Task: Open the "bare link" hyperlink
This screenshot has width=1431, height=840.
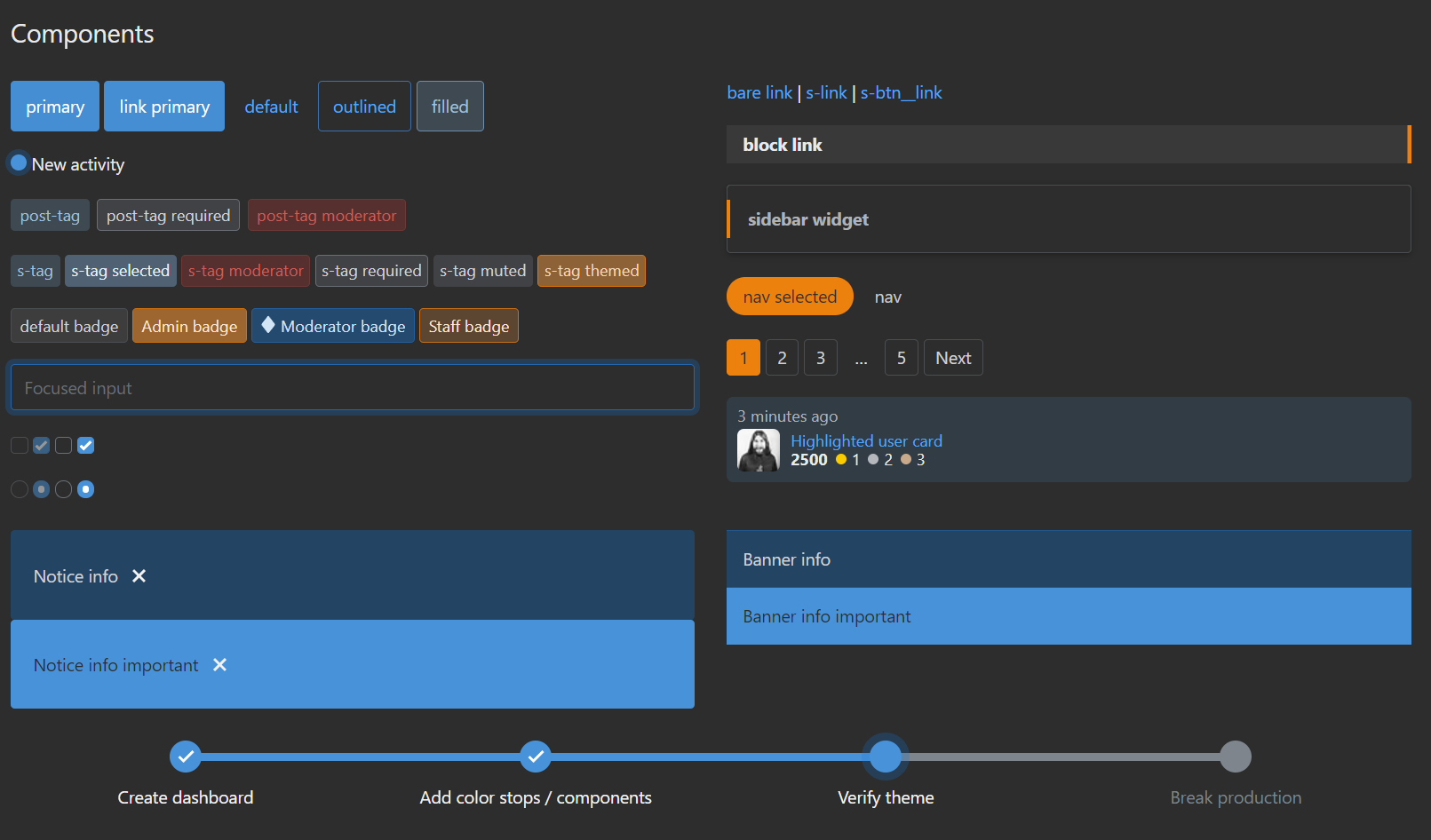Action: [759, 92]
